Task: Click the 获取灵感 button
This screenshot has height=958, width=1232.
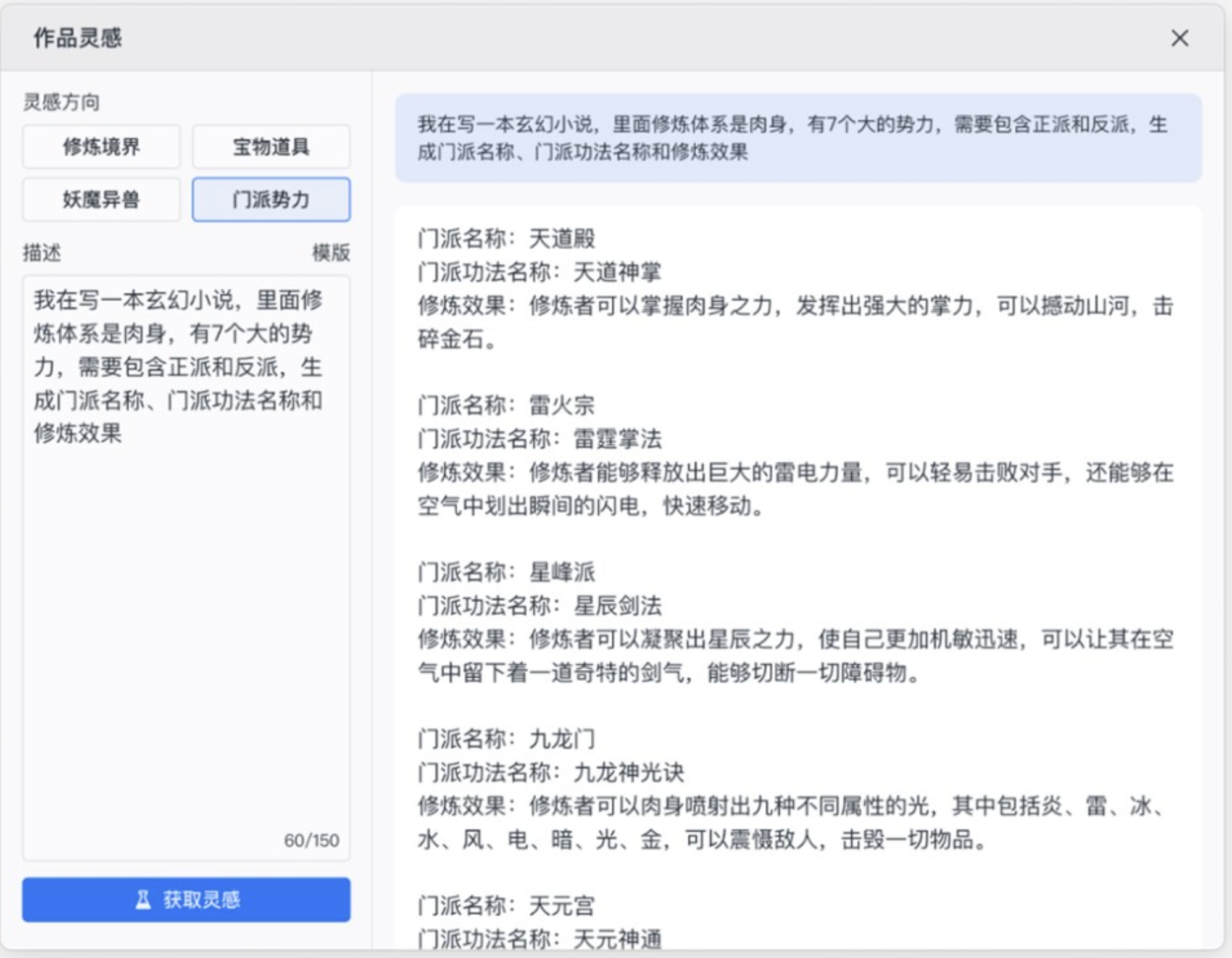Action: click(186, 899)
